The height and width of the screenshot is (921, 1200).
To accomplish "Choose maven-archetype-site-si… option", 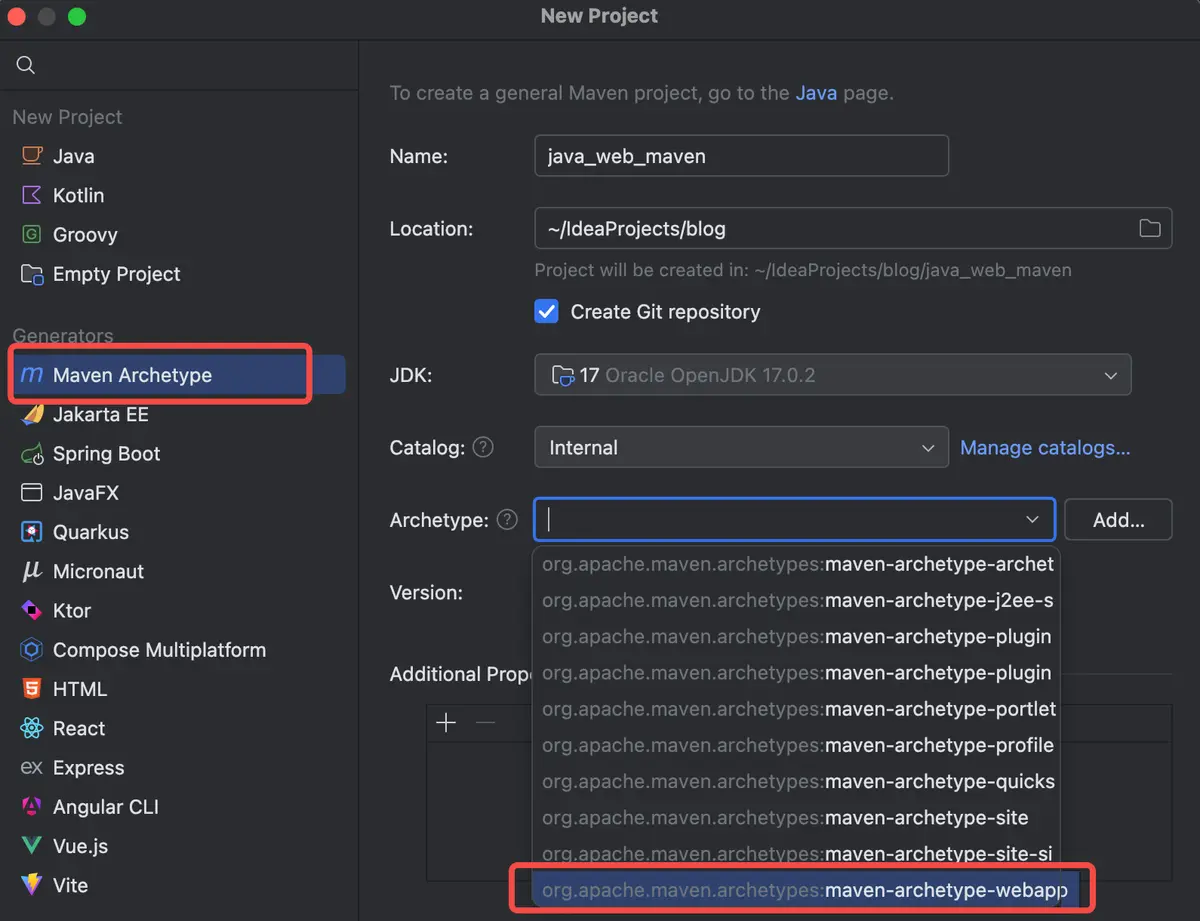I will [796, 854].
